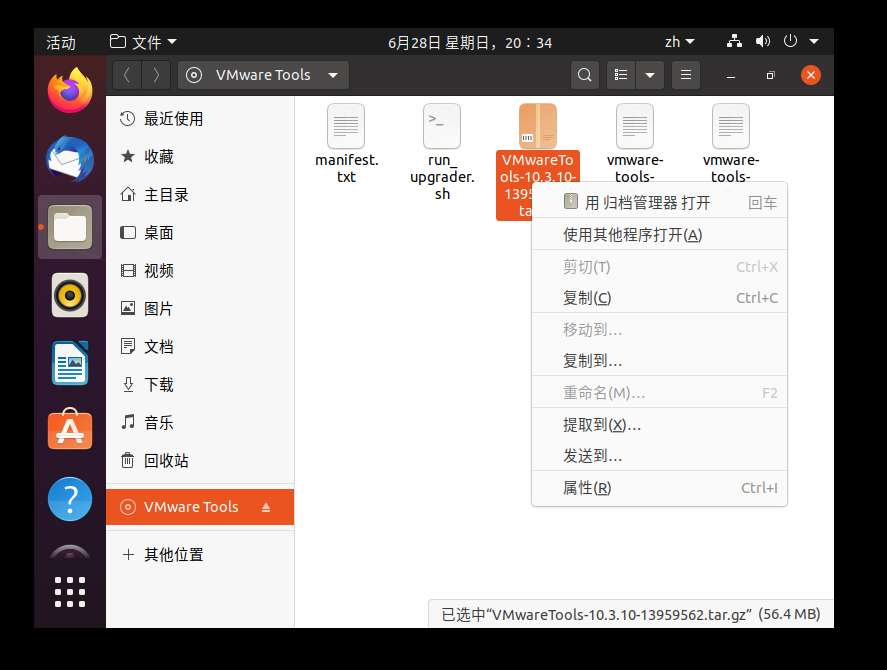Open the network icon in top bar
The width and height of the screenshot is (887, 670).
point(734,41)
